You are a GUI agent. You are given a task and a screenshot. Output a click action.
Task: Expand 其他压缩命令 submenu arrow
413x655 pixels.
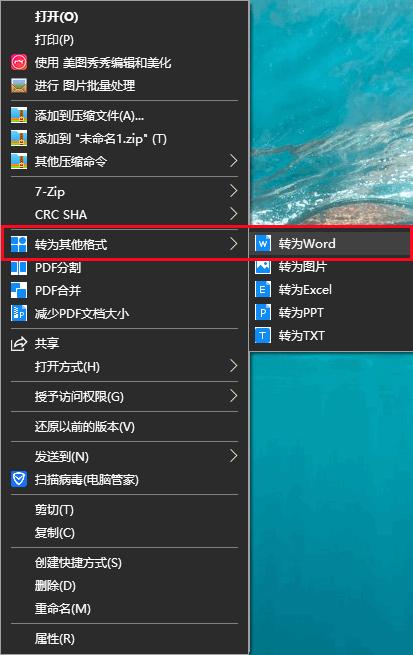pos(233,161)
